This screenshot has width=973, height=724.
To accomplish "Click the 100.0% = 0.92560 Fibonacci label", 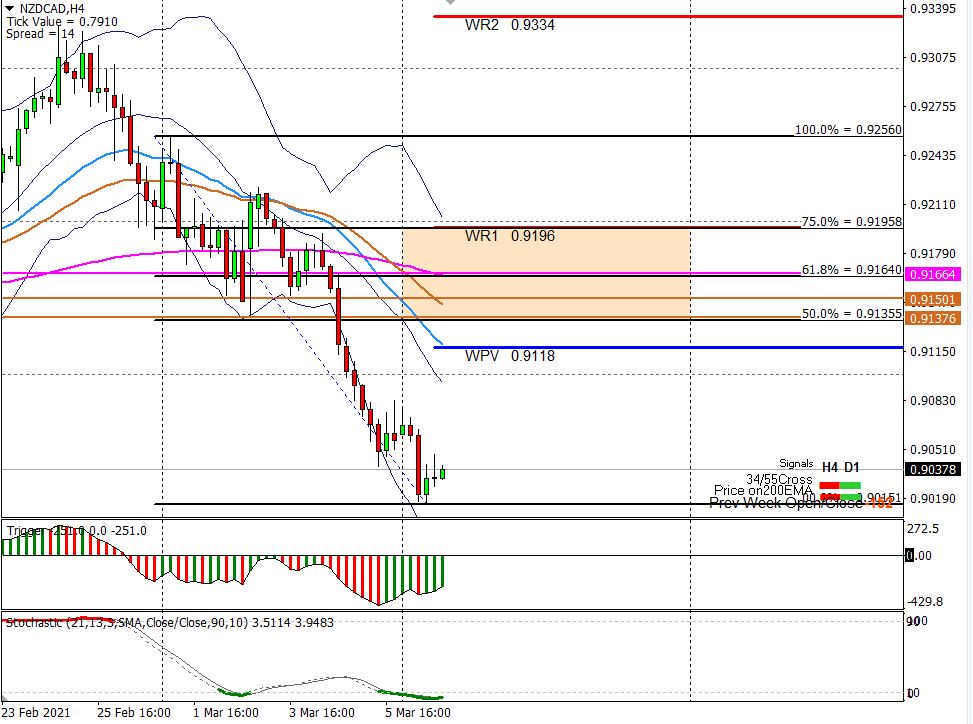I will [848, 130].
